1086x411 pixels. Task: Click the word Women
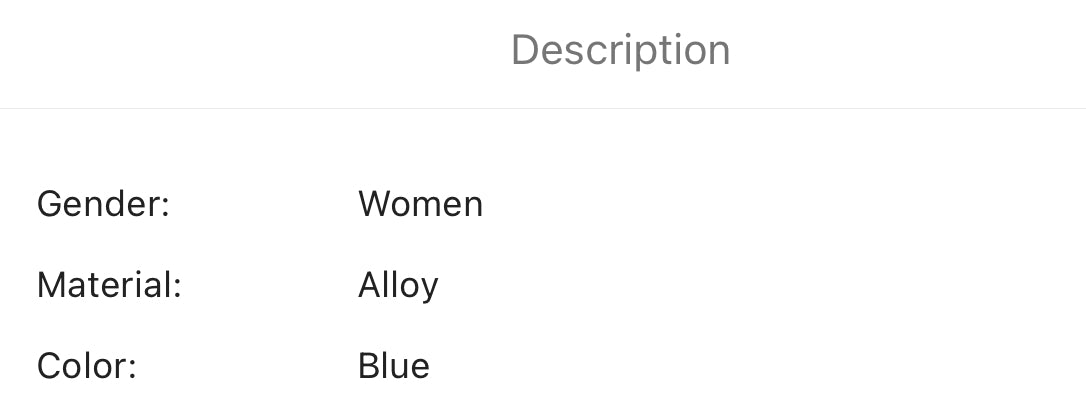pyautogui.click(x=420, y=204)
